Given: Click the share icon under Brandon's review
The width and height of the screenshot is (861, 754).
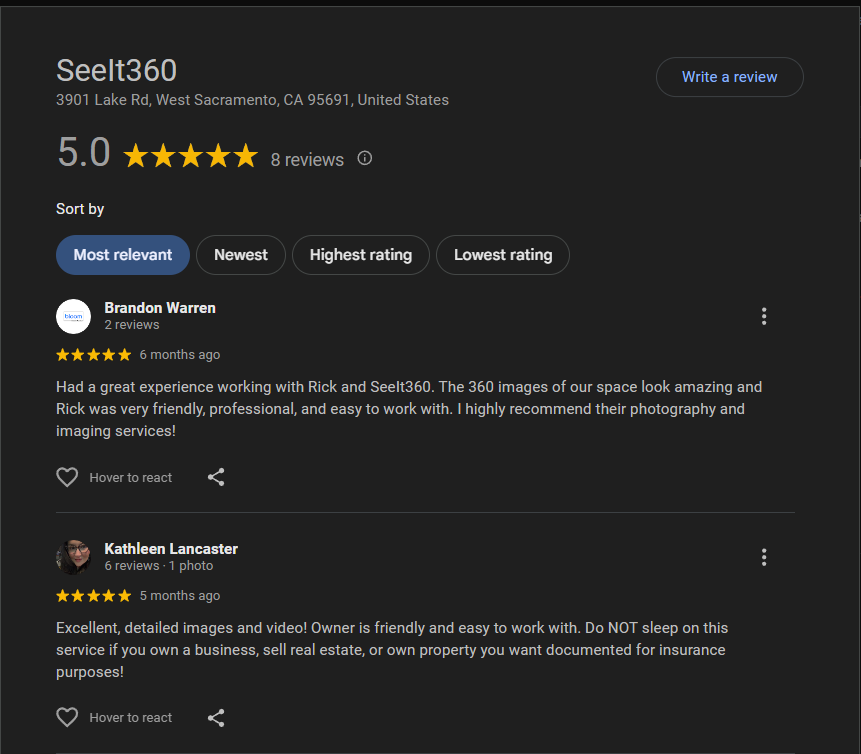Looking at the screenshot, I should (216, 477).
